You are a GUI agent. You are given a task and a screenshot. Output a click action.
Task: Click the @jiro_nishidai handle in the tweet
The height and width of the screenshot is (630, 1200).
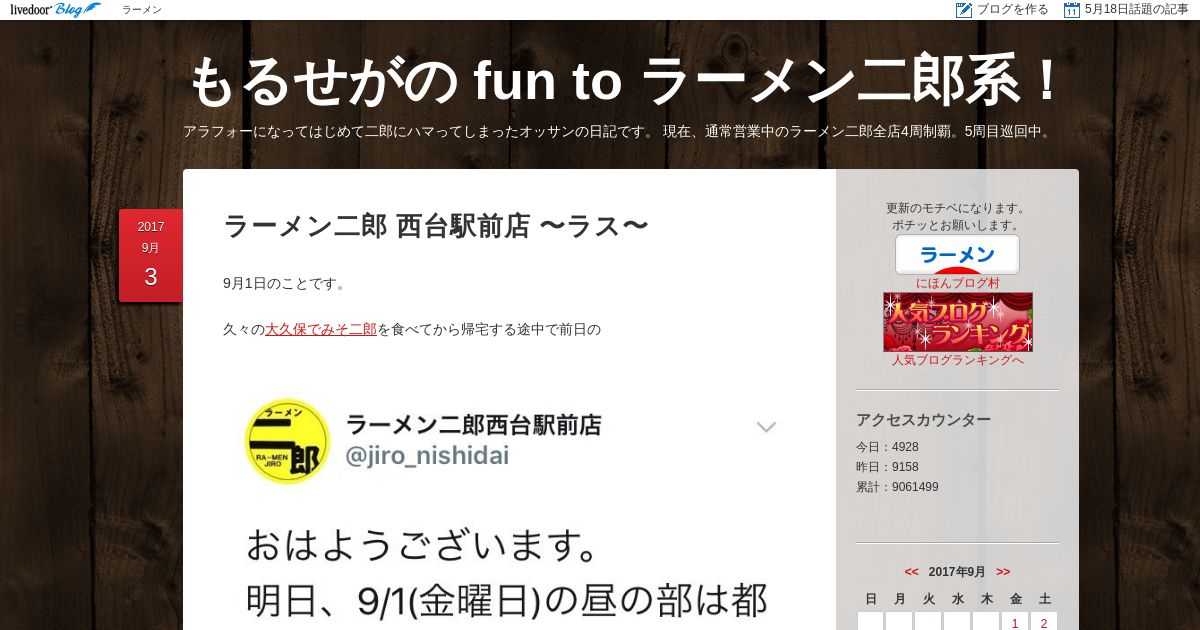[427, 456]
